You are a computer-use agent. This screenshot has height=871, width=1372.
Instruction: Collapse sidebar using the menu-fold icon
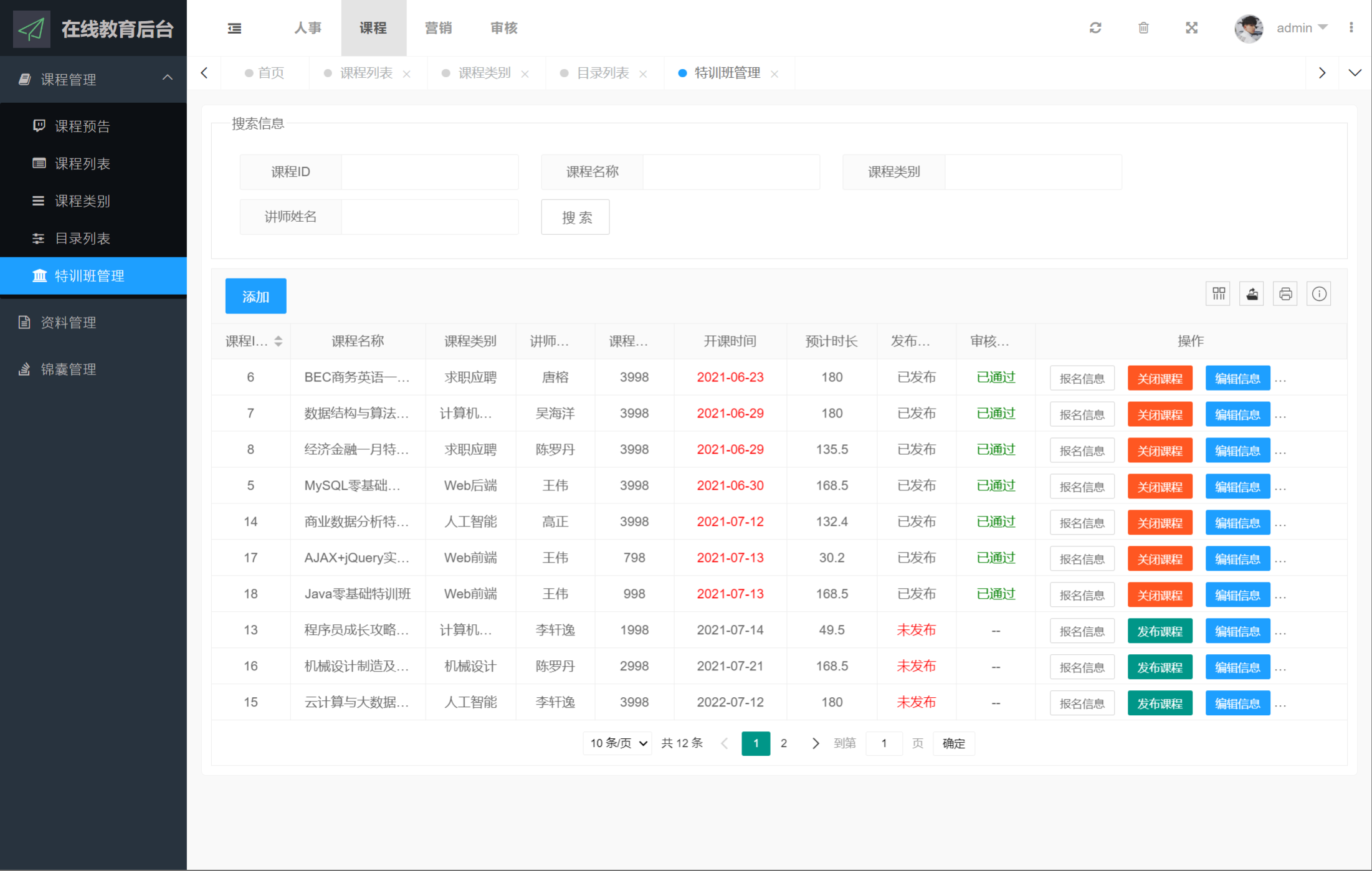(x=234, y=28)
